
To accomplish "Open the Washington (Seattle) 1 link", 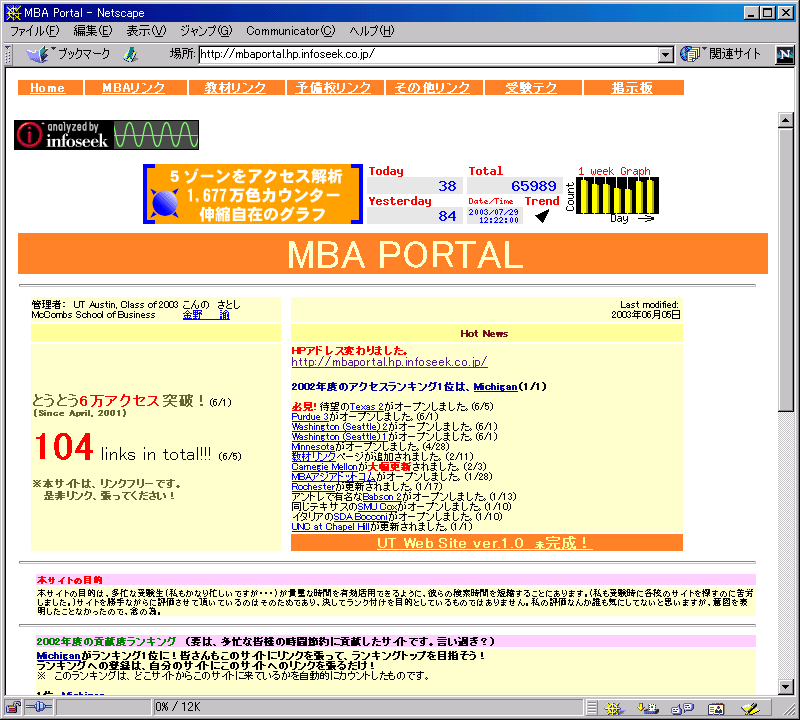I will click(339, 437).
